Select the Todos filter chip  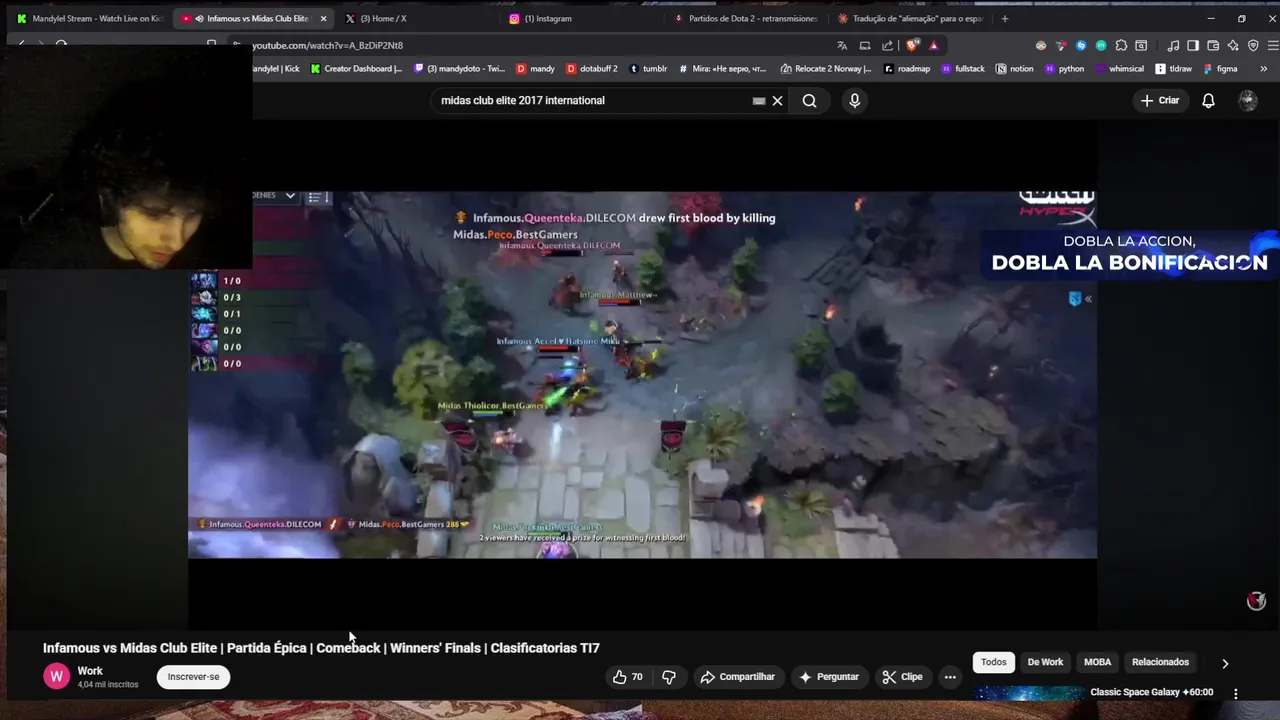[x=993, y=662]
